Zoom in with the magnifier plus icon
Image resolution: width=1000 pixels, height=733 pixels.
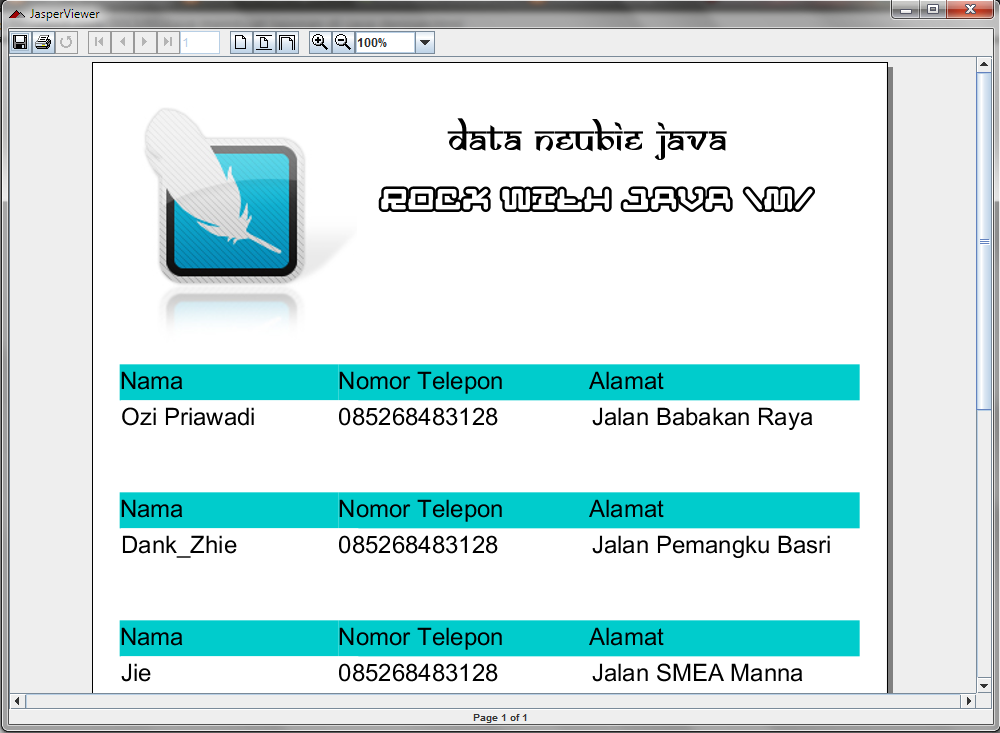point(320,43)
